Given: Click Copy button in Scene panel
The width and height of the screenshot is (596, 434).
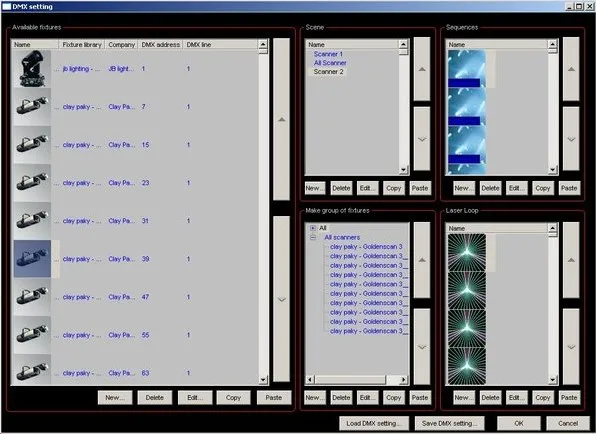Looking at the screenshot, I should [393, 188].
